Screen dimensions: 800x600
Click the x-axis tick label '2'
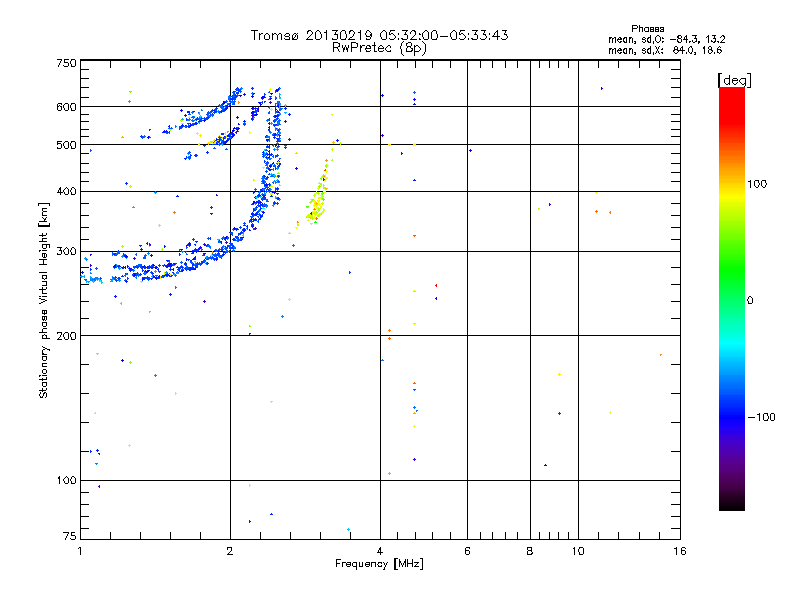(230, 551)
